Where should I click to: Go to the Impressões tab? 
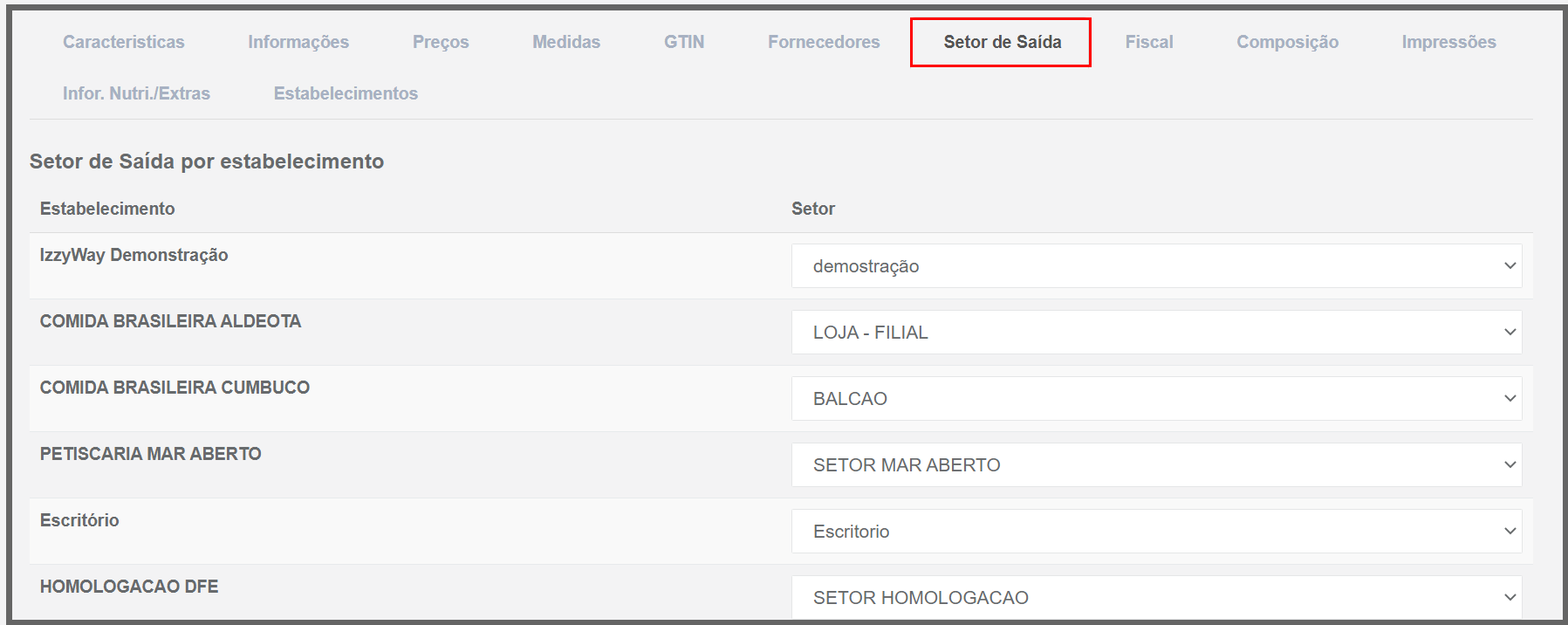[1448, 42]
